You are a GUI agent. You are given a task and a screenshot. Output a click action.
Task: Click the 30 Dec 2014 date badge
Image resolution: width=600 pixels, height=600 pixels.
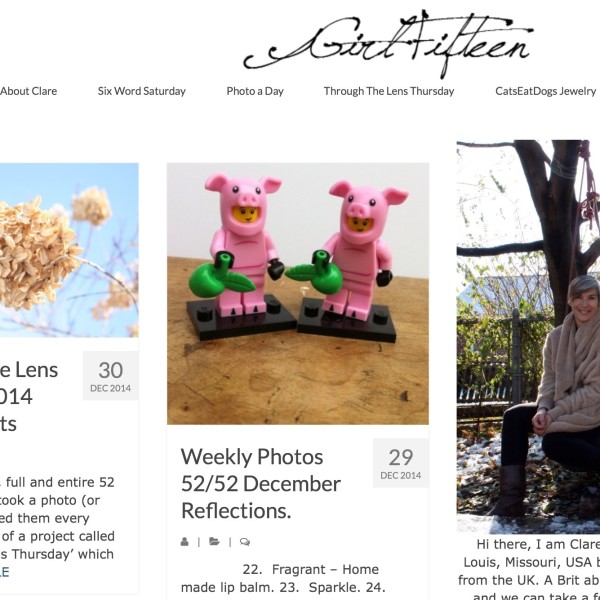click(x=111, y=376)
